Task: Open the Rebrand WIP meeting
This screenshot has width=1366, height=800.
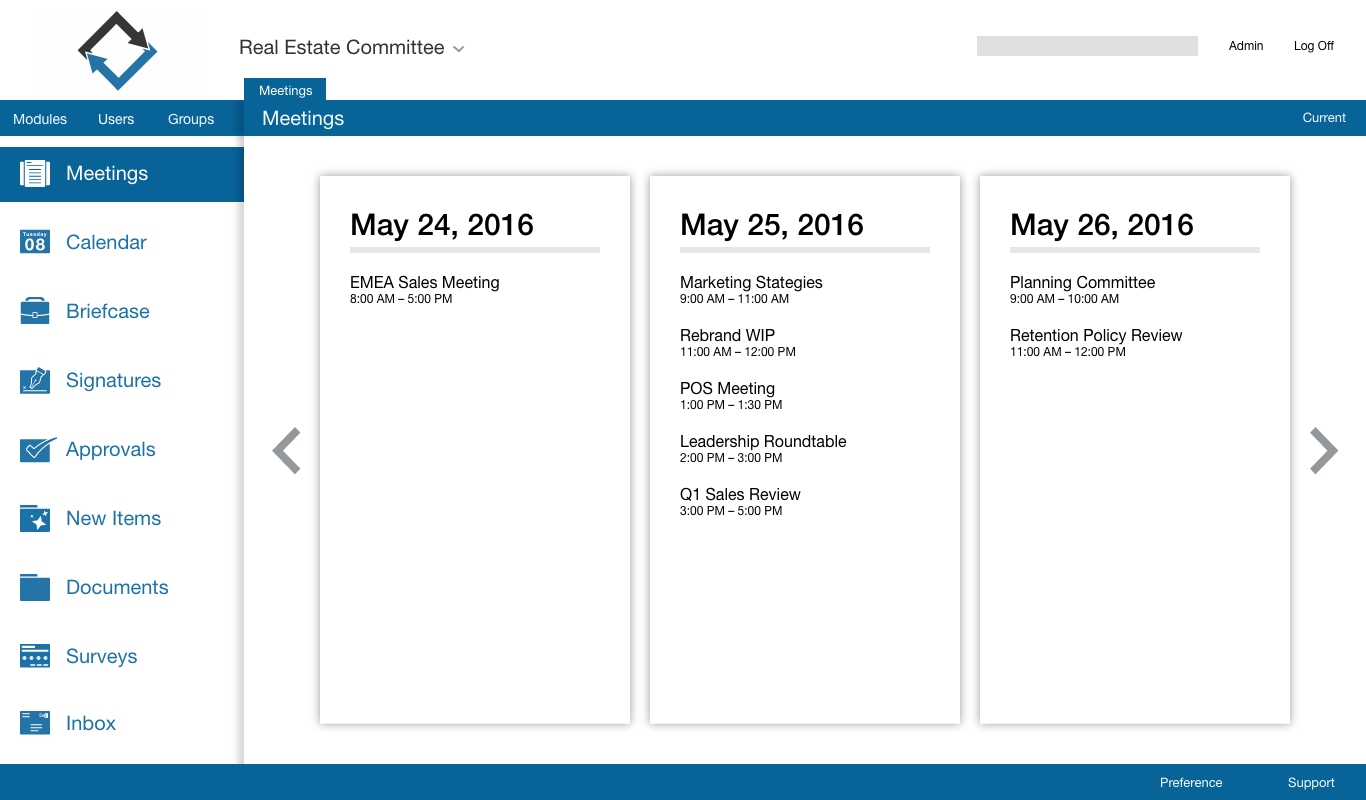Action: (727, 336)
